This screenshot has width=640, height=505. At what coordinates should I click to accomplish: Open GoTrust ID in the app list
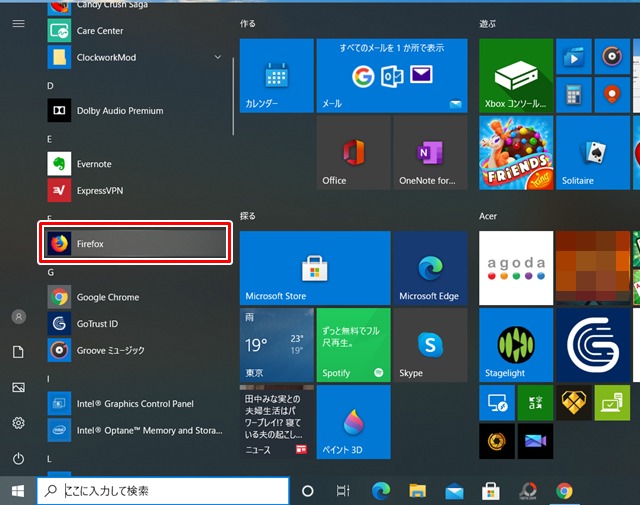(x=136, y=324)
